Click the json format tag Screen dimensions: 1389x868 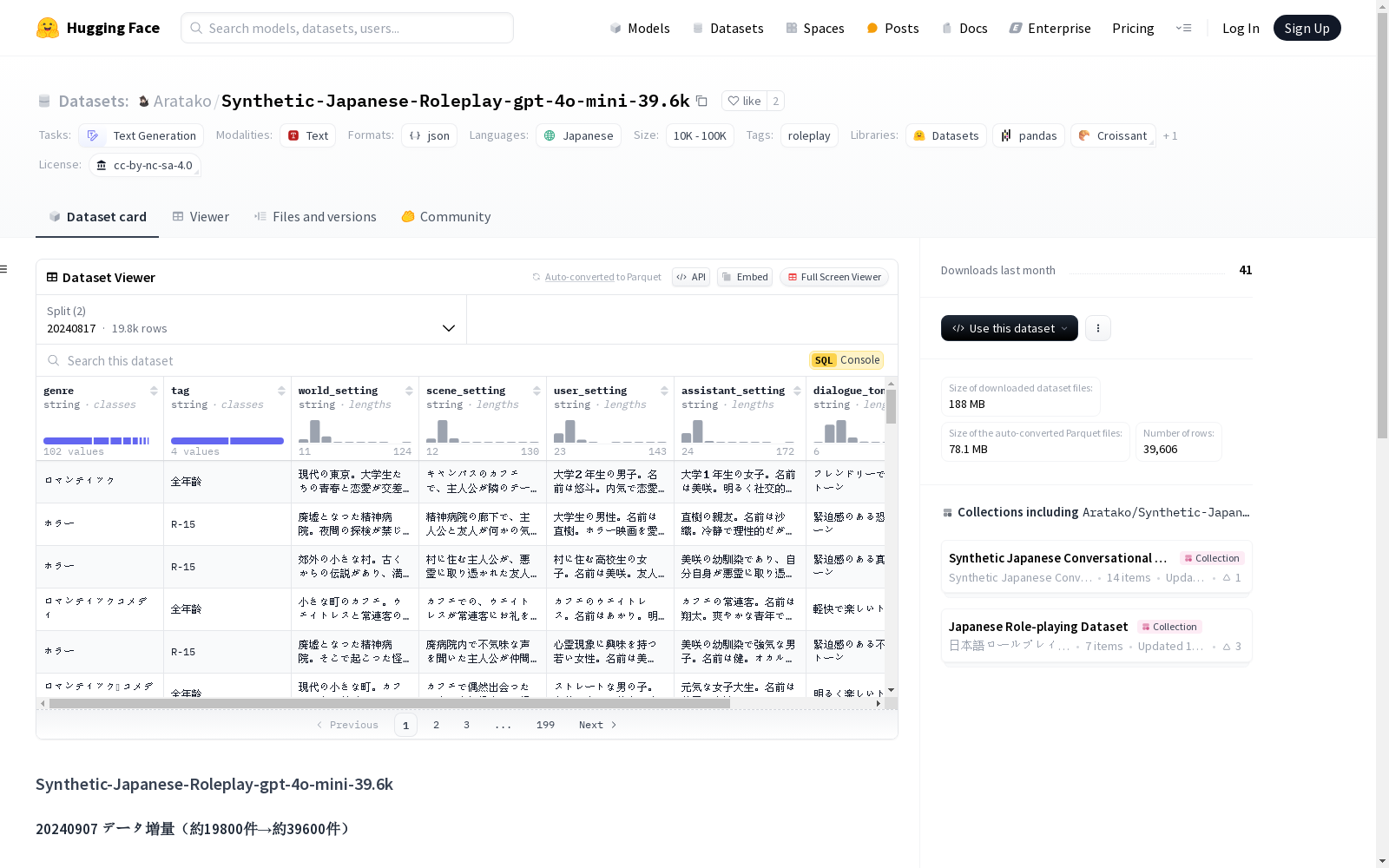click(x=429, y=135)
